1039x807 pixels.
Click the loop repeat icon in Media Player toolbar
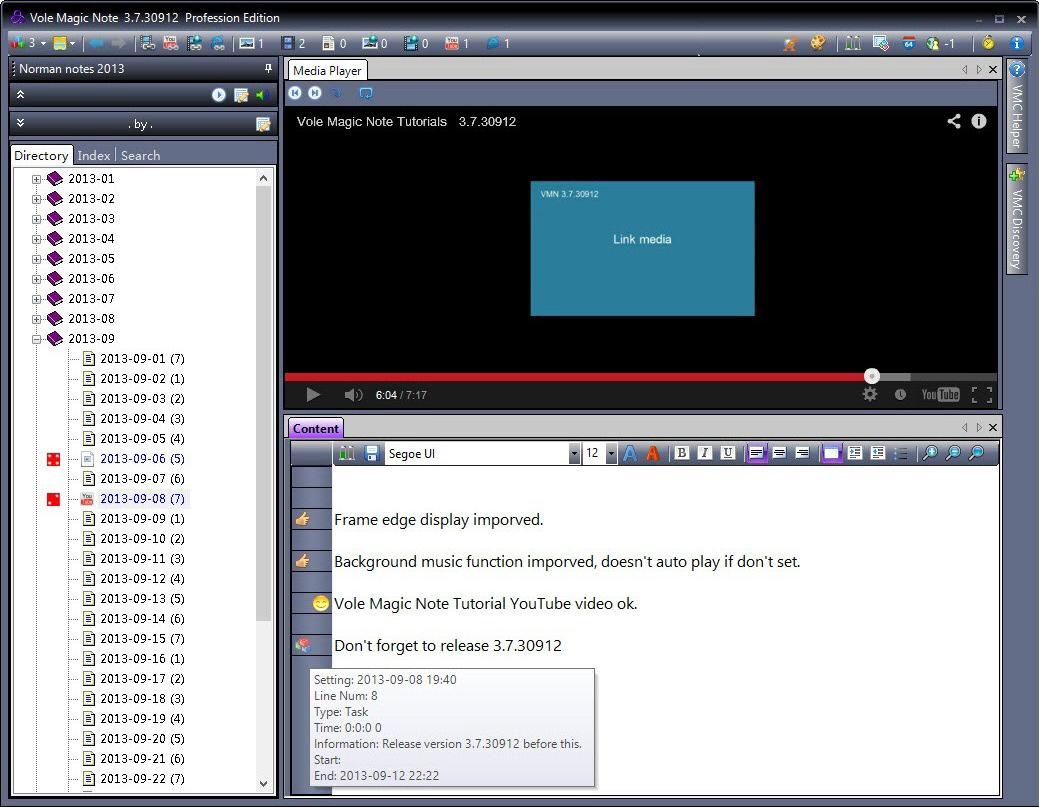[366, 93]
